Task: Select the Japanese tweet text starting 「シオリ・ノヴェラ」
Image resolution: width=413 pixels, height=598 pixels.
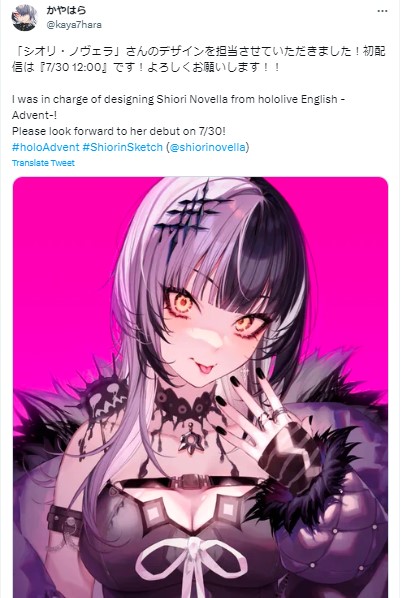Action: (x=199, y=59)
